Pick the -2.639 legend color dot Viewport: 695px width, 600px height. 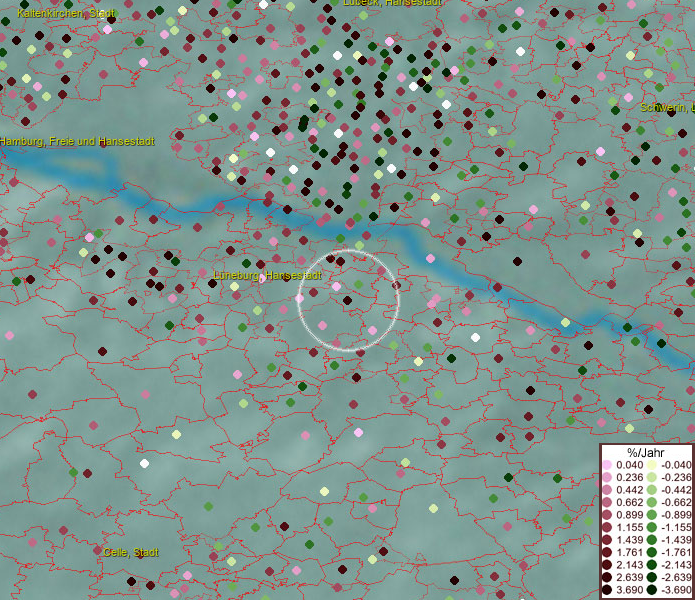[x=652, y=577]
